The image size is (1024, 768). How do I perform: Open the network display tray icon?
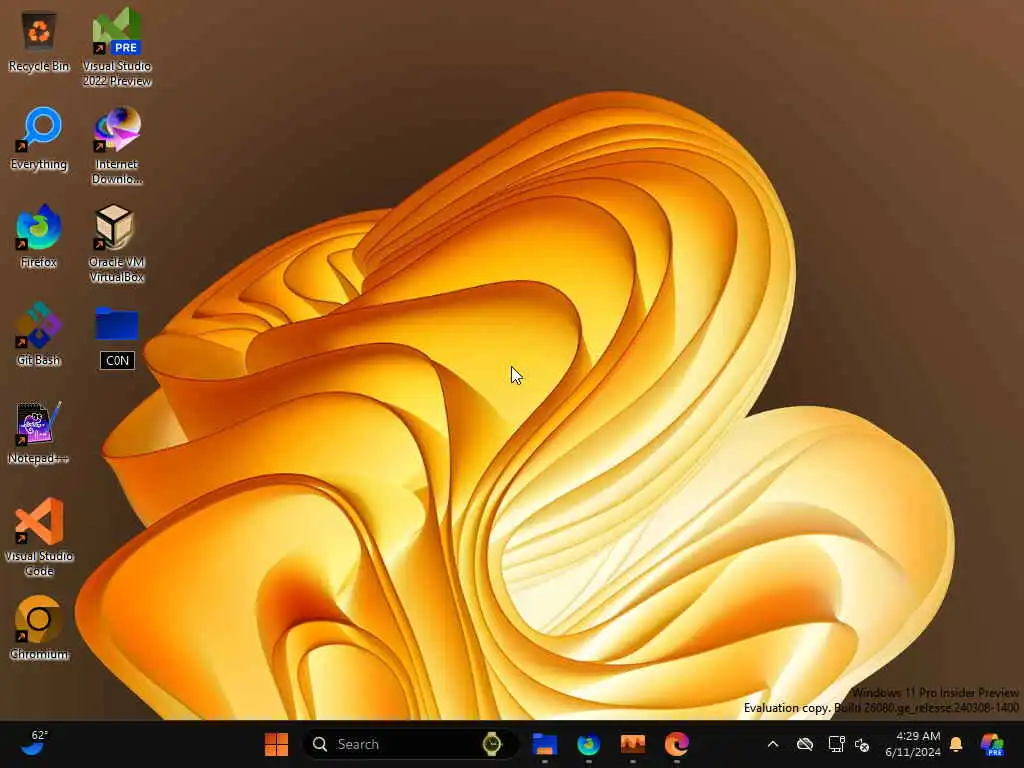point(837,744)
